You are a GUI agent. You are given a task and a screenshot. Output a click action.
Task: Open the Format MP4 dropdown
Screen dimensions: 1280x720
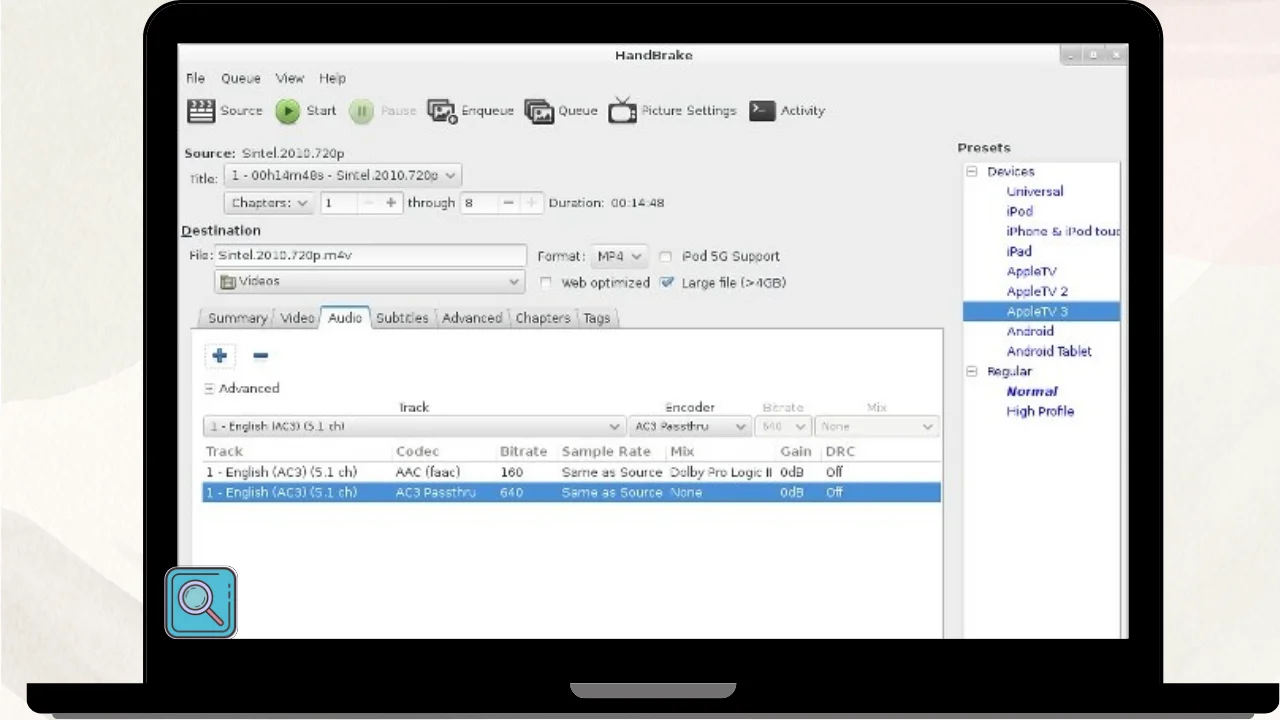pyautogui.click(x=620, y=256)
